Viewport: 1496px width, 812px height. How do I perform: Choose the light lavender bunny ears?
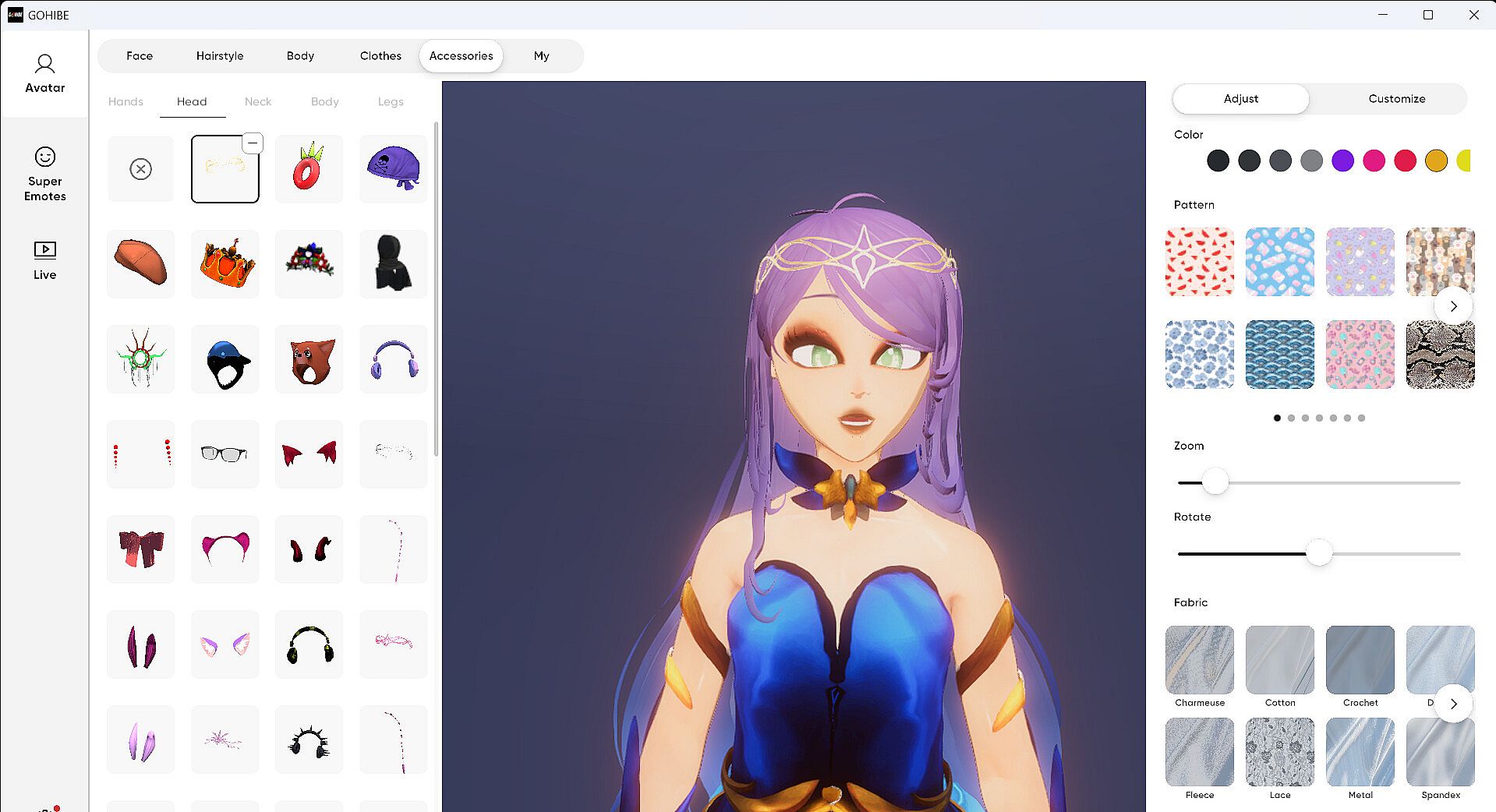141,740
